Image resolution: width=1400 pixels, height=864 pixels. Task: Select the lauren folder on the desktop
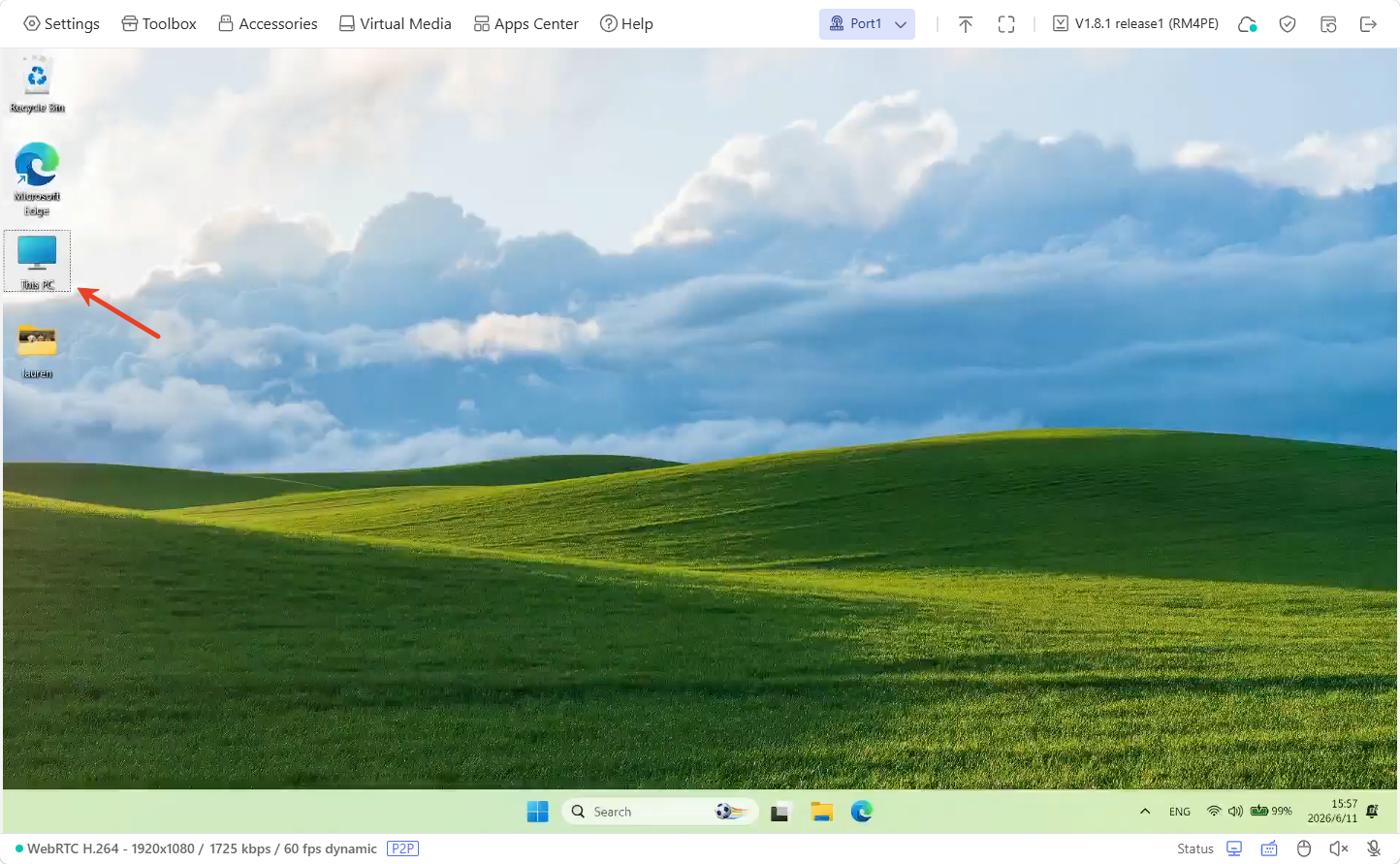tap(37, 351)
